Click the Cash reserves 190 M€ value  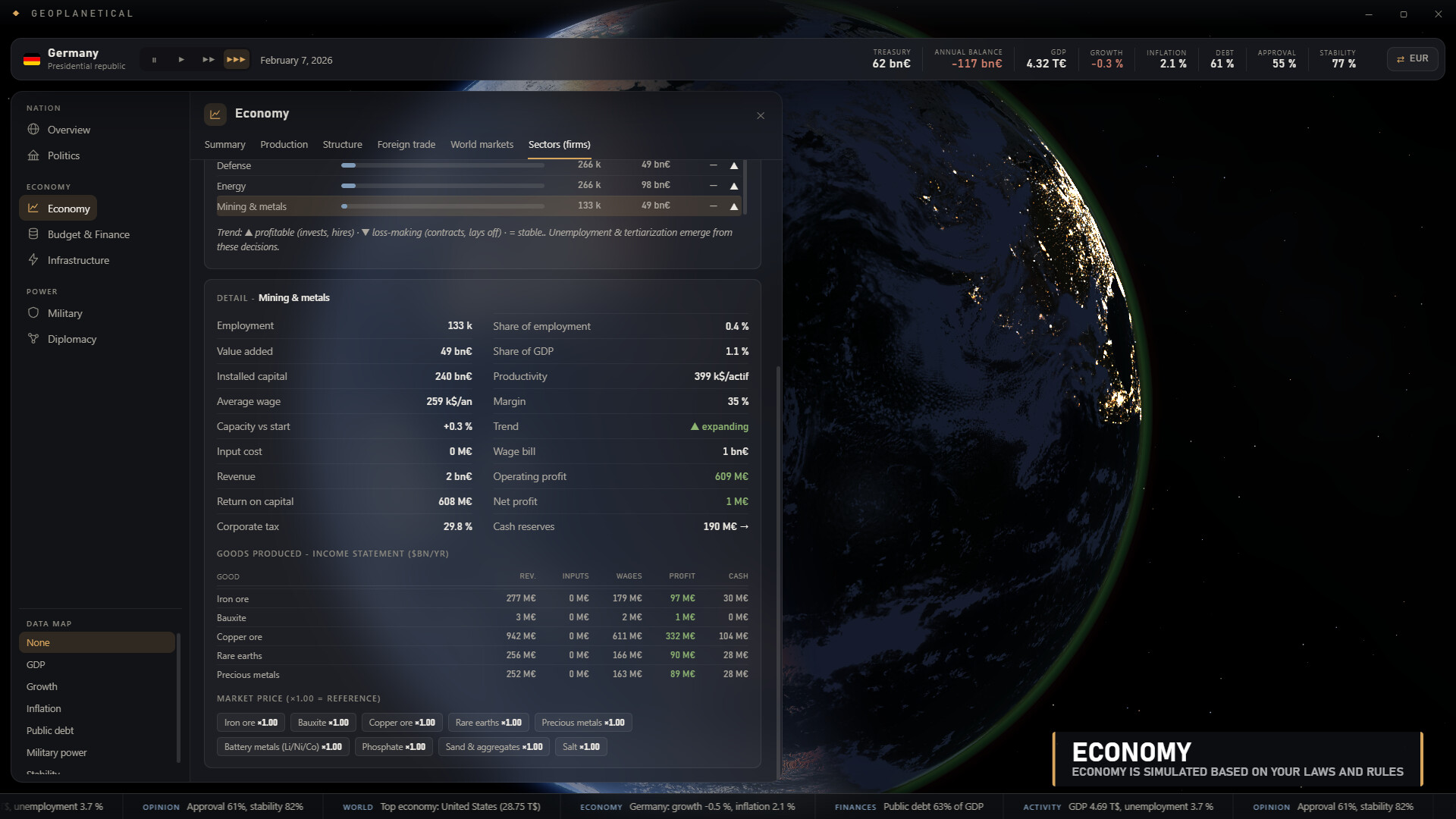click(x=725, y=526)
